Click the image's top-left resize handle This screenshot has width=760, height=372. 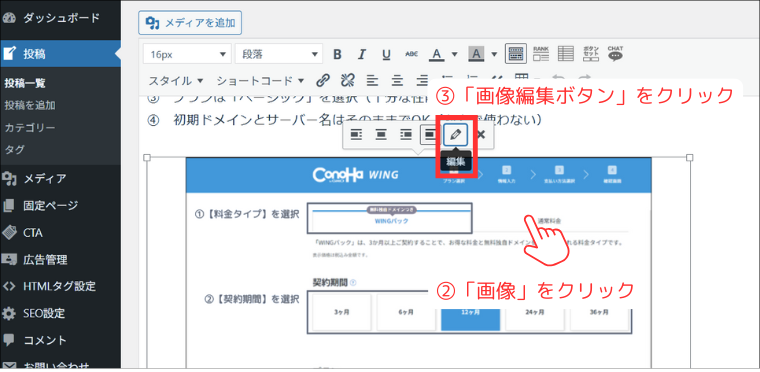147,158
